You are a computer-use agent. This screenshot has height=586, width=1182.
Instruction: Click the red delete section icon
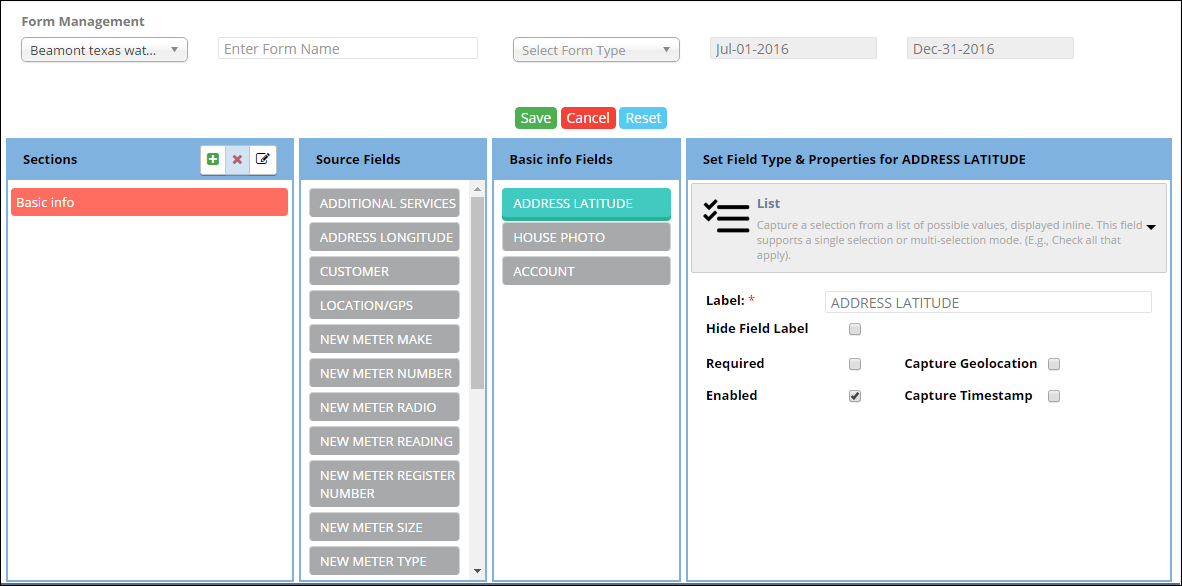coord(237,159)
